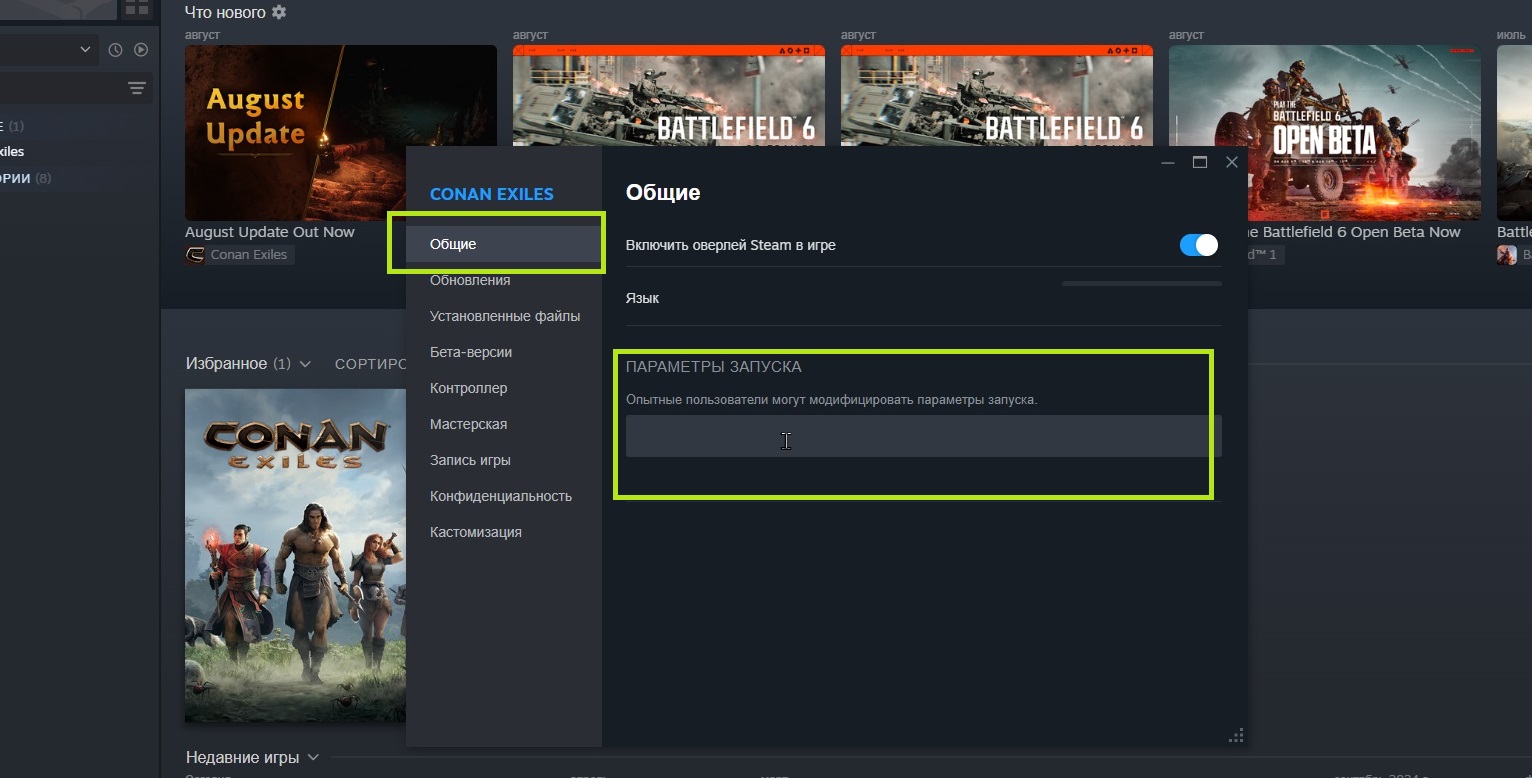Click the ready-to-play circle icon
The width and height of the screenshot is (1532, 778).
141,50
